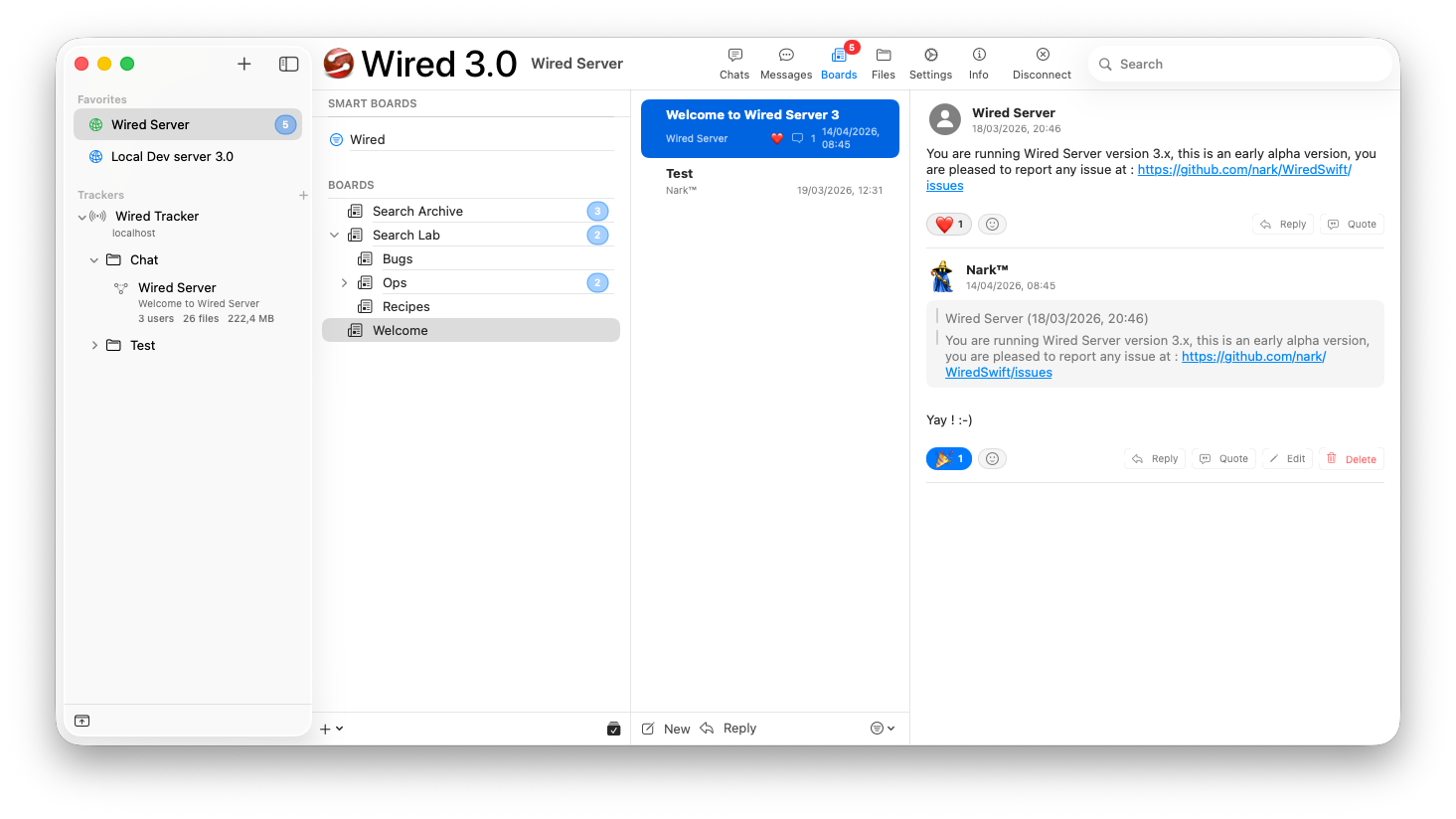Add a new board with the plus icon
Image resolution: width=1456 pixels, height=819 pixels.
324,729
